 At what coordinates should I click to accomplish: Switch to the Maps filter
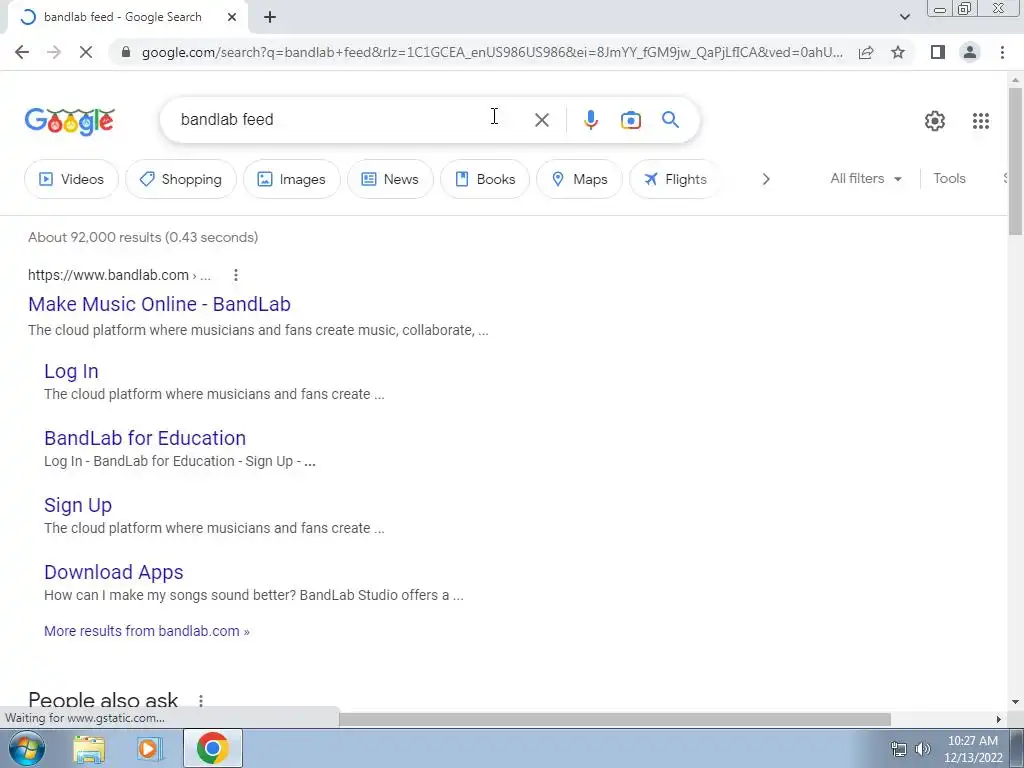(x=579, y=179)
